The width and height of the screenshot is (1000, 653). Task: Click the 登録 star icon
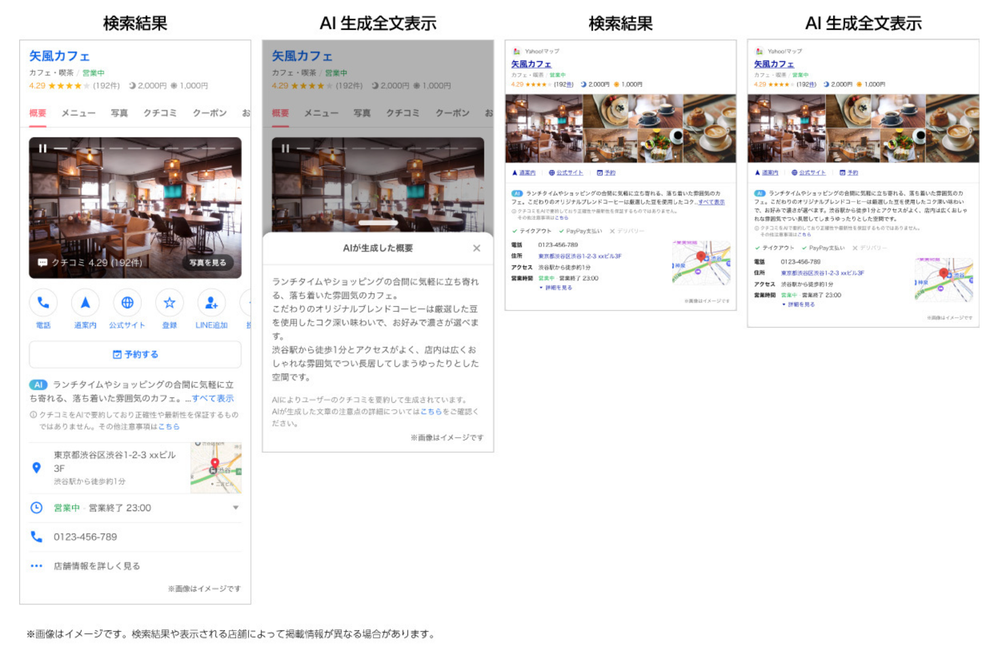[169, 302]
